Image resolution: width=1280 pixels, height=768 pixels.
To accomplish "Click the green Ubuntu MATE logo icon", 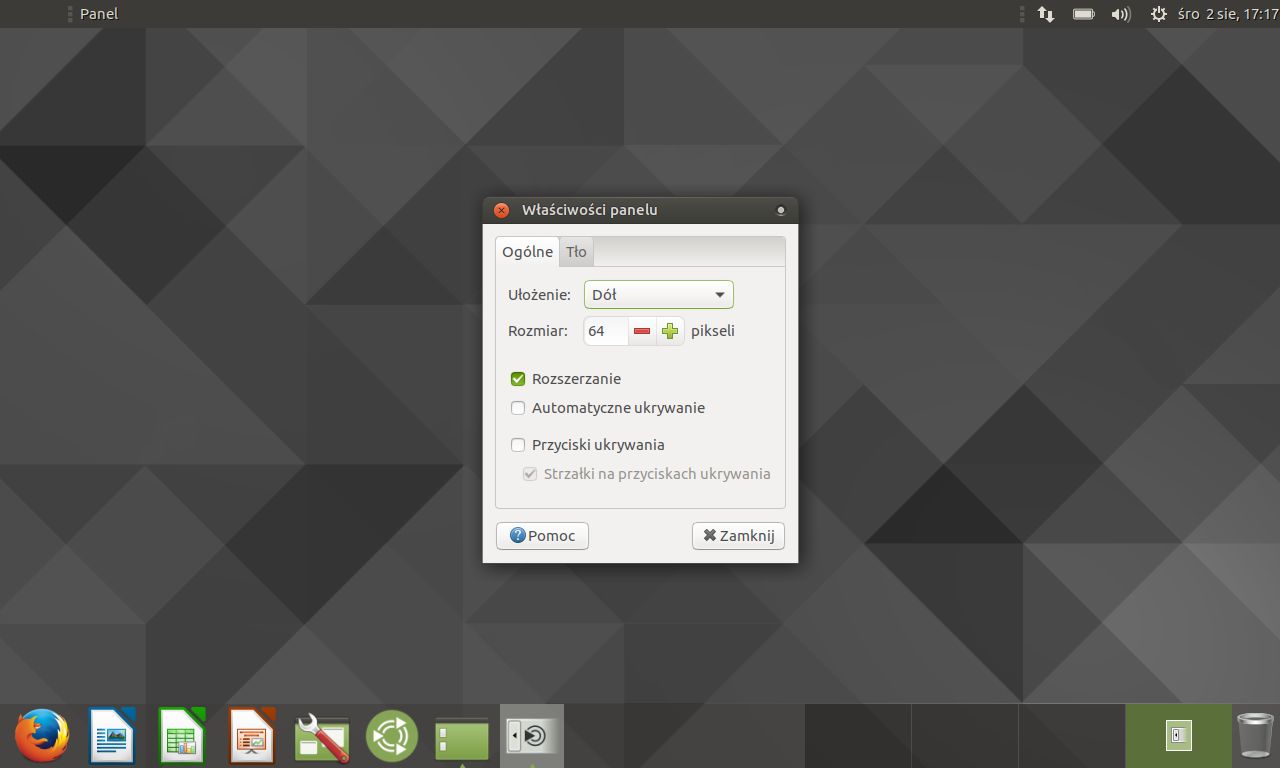I will pyautogui.click(x=392, y=737).
